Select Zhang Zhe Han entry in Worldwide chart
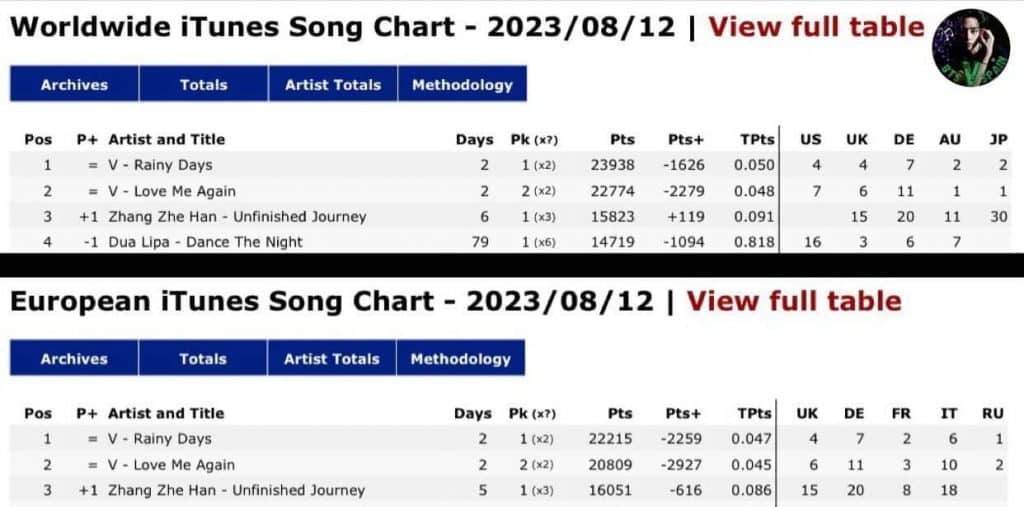The width and height of the screenshot is (1024, 507). tap(237, 217)
